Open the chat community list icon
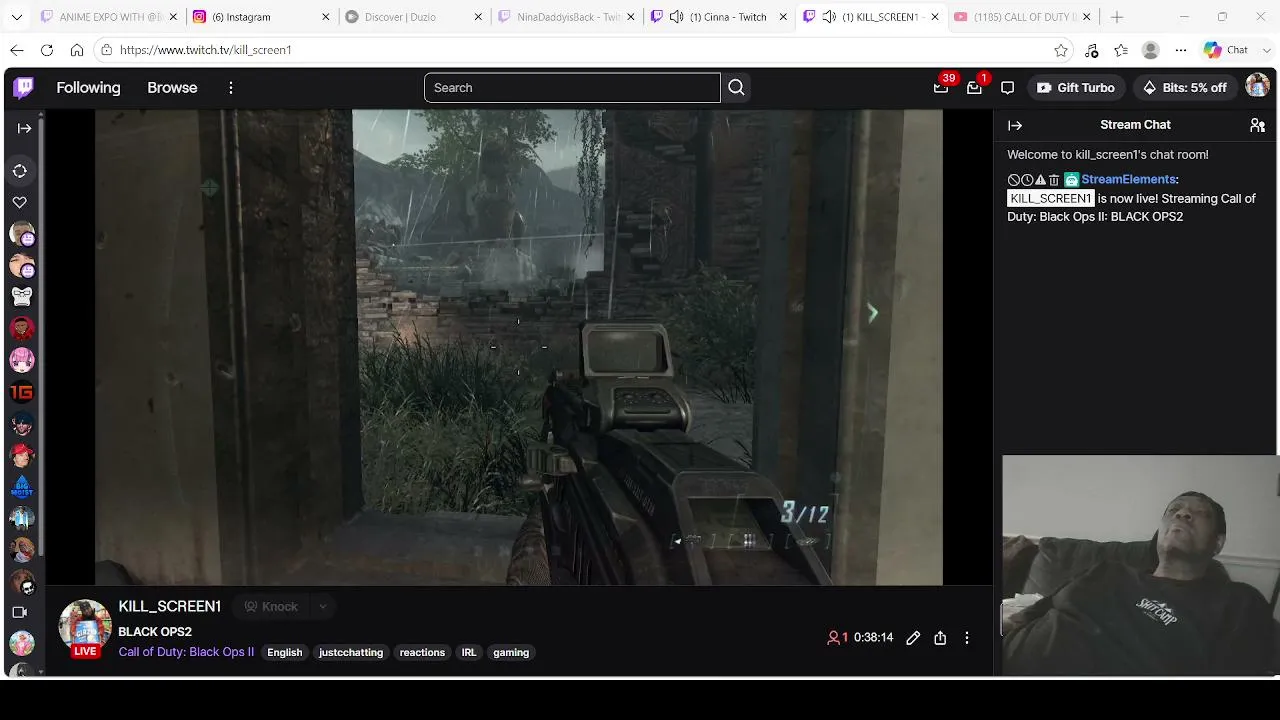Viewport: 1280px width, 720px height. tap(1257, 125)
